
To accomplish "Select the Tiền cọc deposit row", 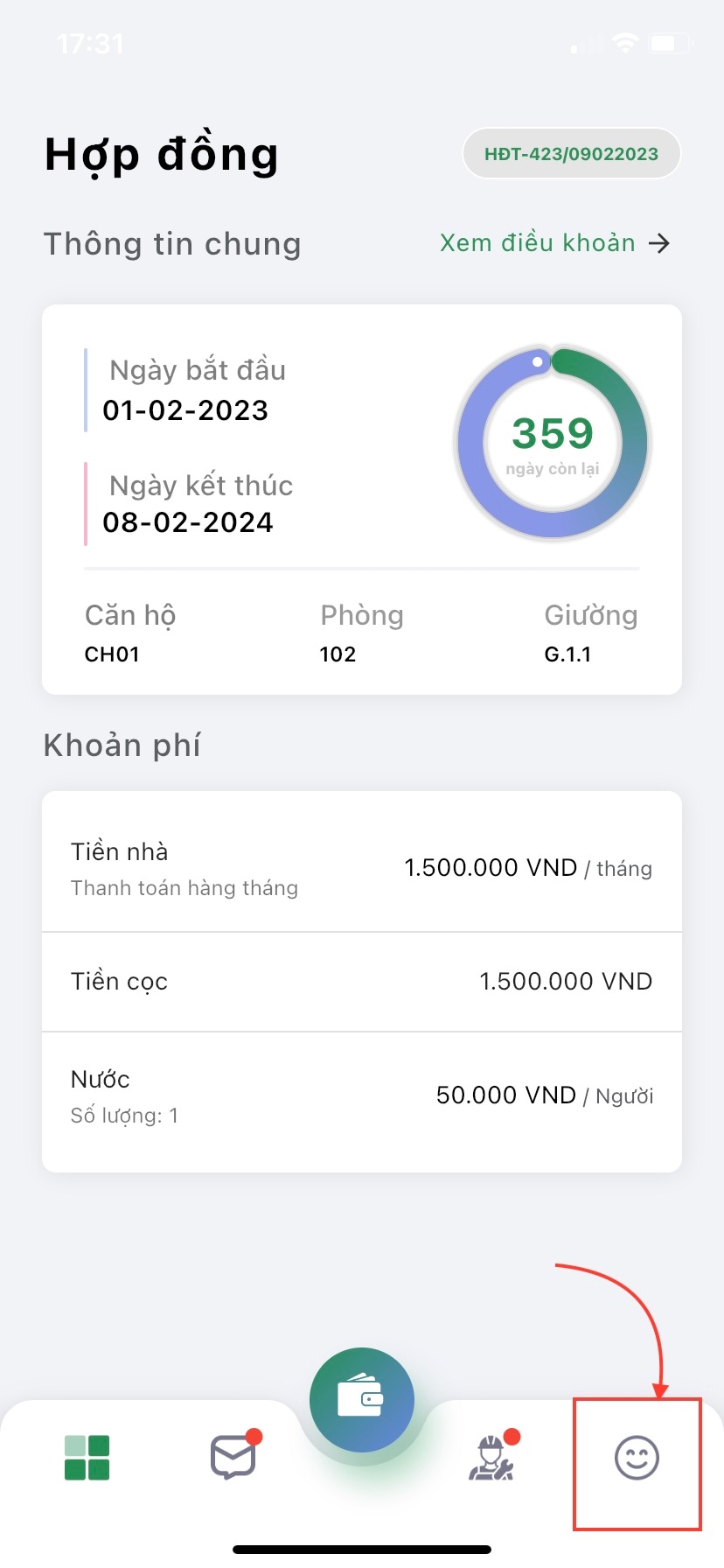I will click(x=361, y=982).
